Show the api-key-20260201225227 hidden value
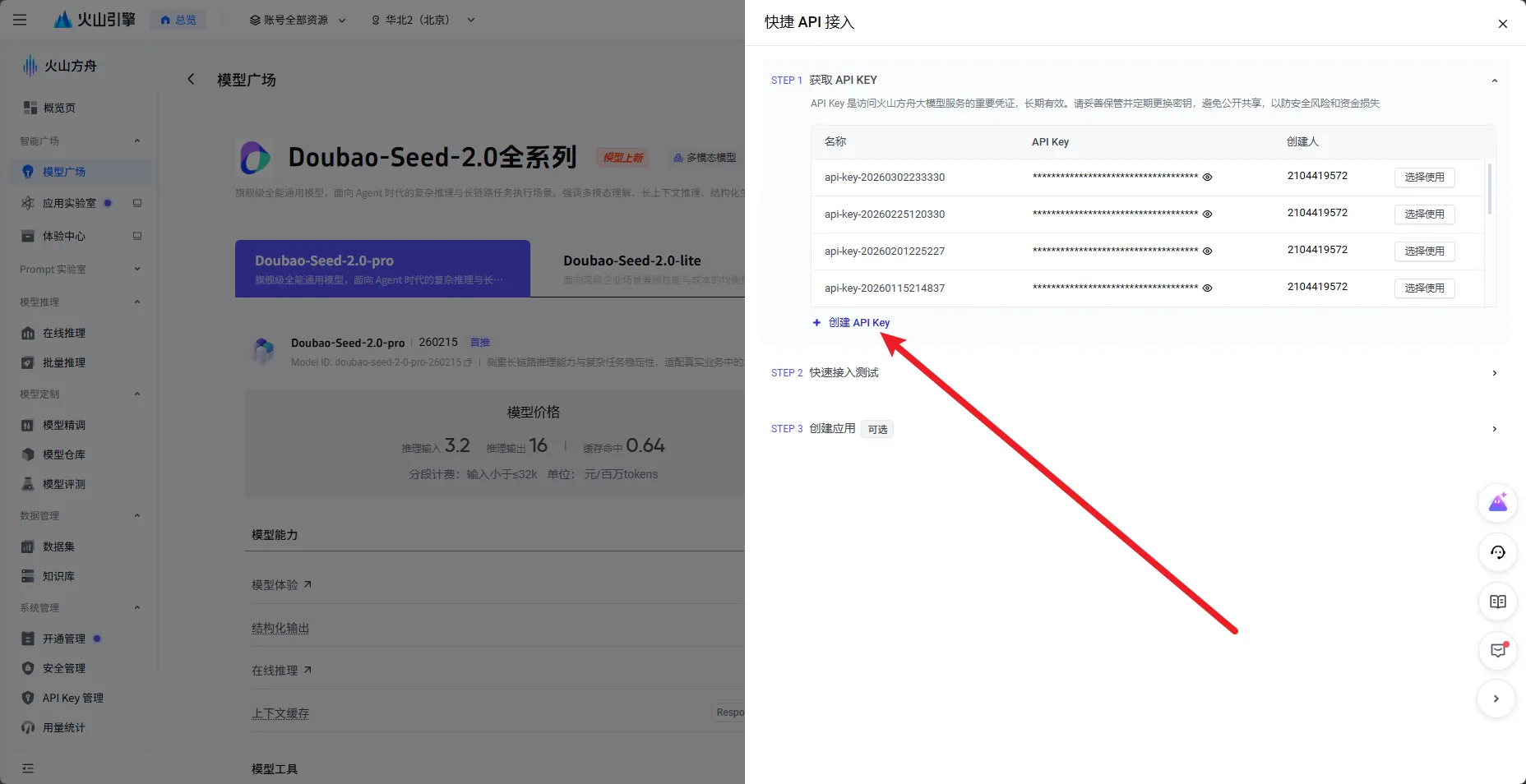This screenshot has height=784, width=1526. pos(1207,251)
